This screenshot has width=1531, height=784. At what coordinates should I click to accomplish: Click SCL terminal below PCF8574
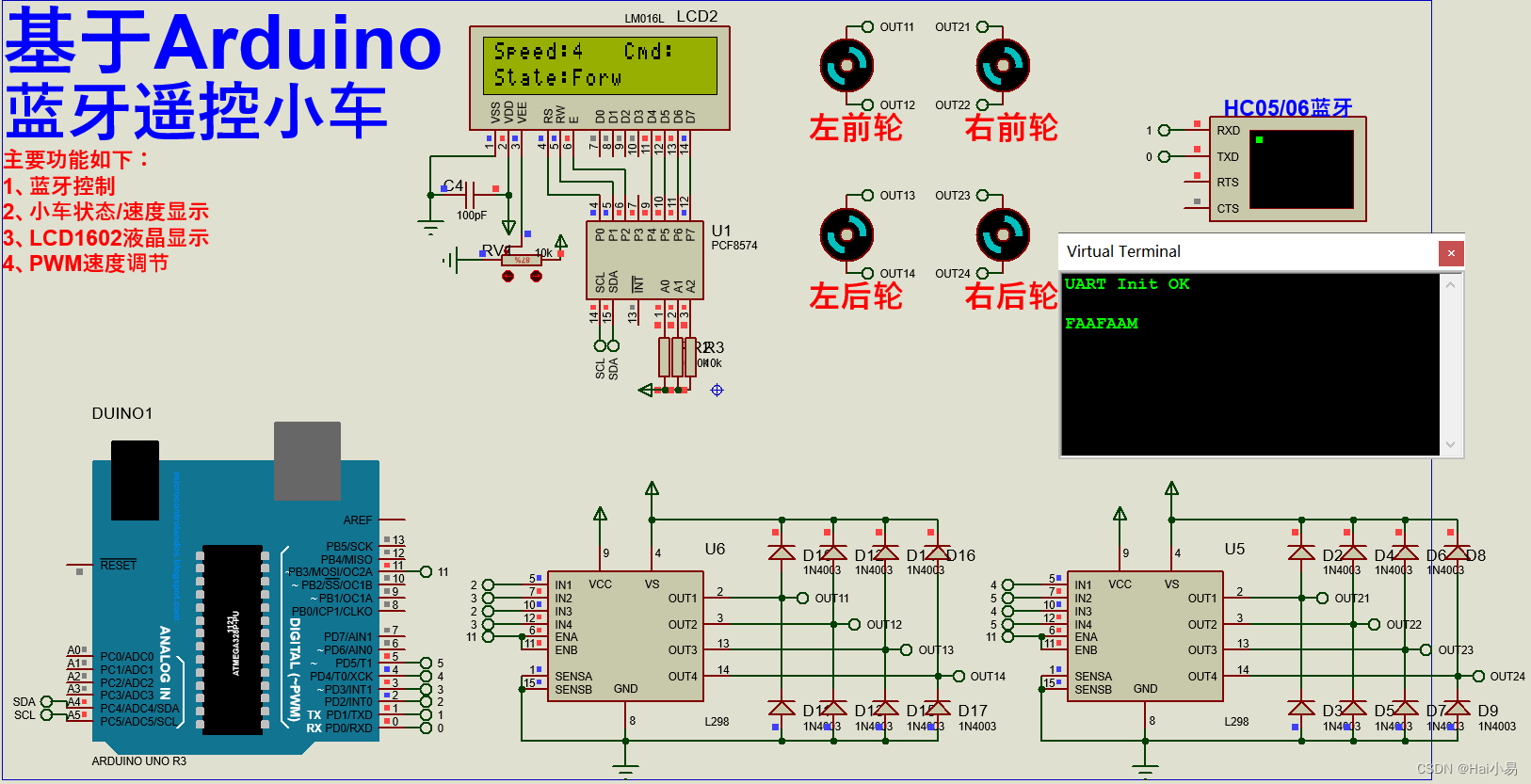pos(600,345)
